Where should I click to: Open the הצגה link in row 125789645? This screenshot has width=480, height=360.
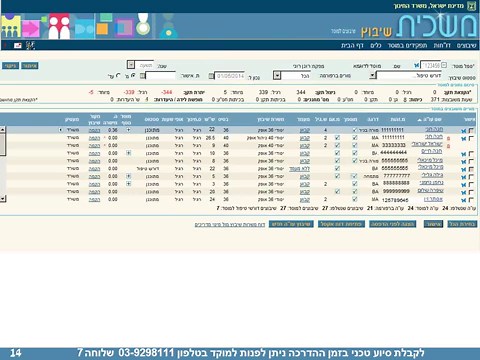94,199
